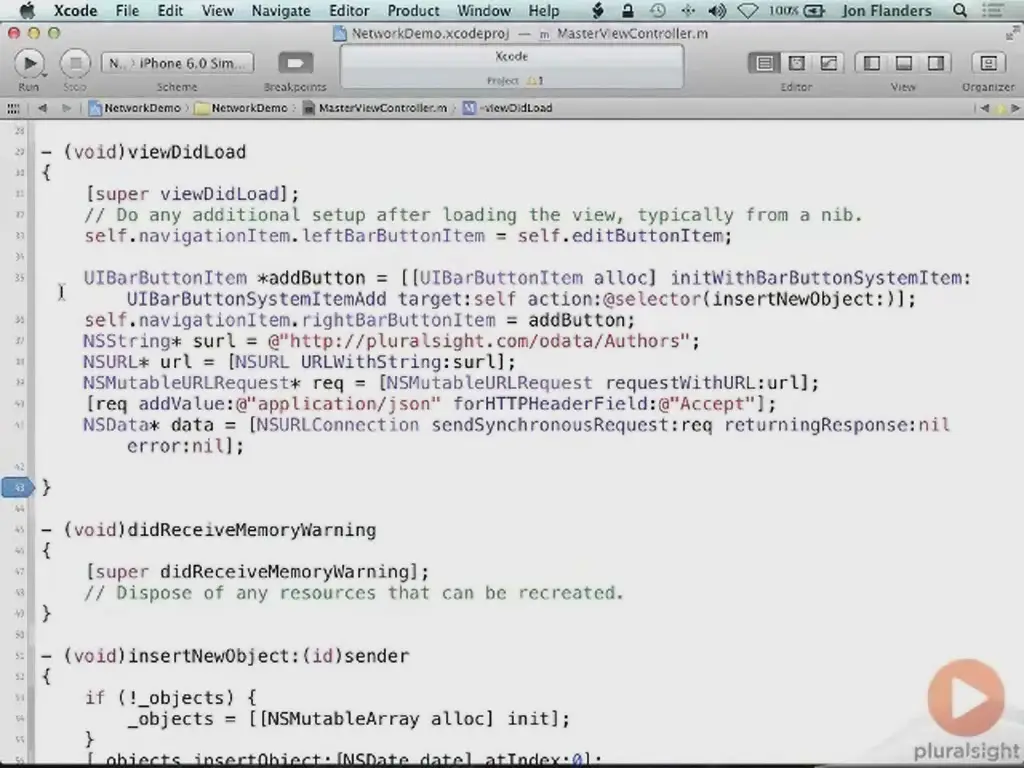The height and width of the screenshot is (768, 1024).
Task: Click the activity viewer status display
Action: click(512, 67)
